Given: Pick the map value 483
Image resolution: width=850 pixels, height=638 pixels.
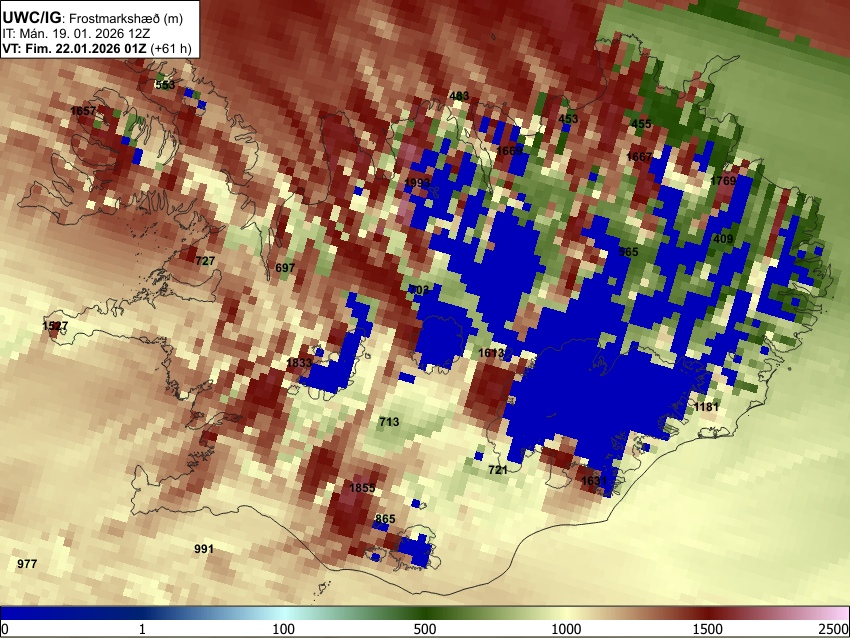Looking at the screenshot, I should [x=459, y=96].
